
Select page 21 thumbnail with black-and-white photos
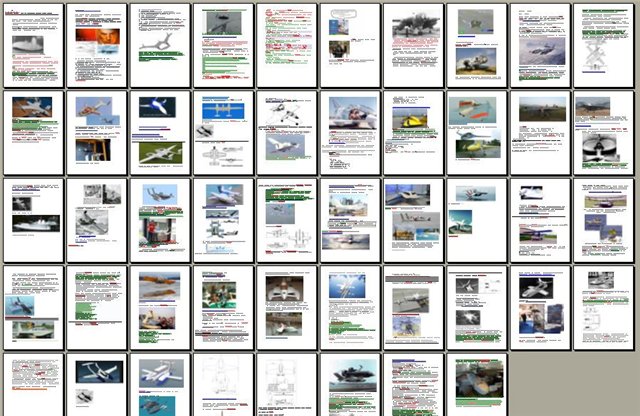point(33,220)
